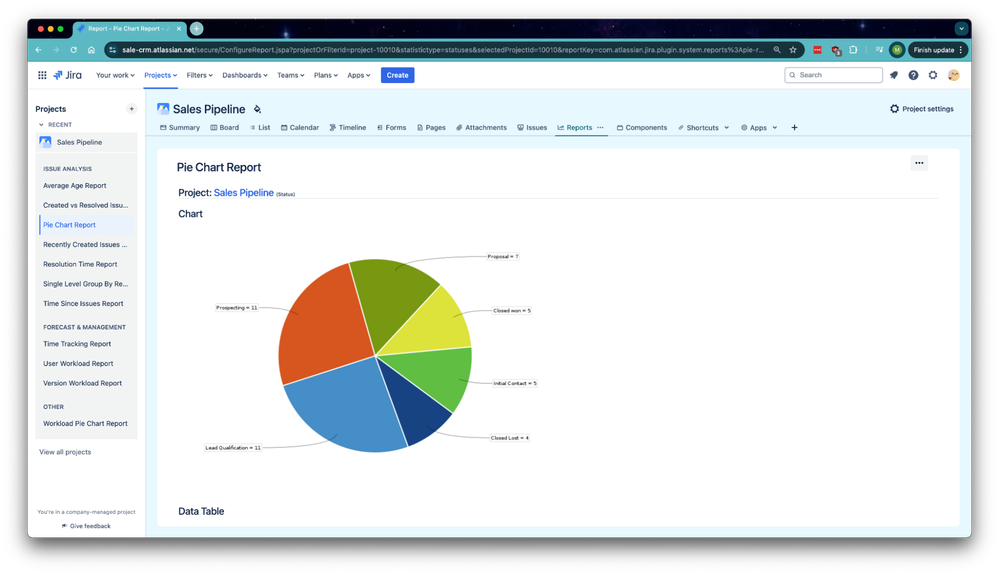Expand the Plans dropdown

click(326, 75)
